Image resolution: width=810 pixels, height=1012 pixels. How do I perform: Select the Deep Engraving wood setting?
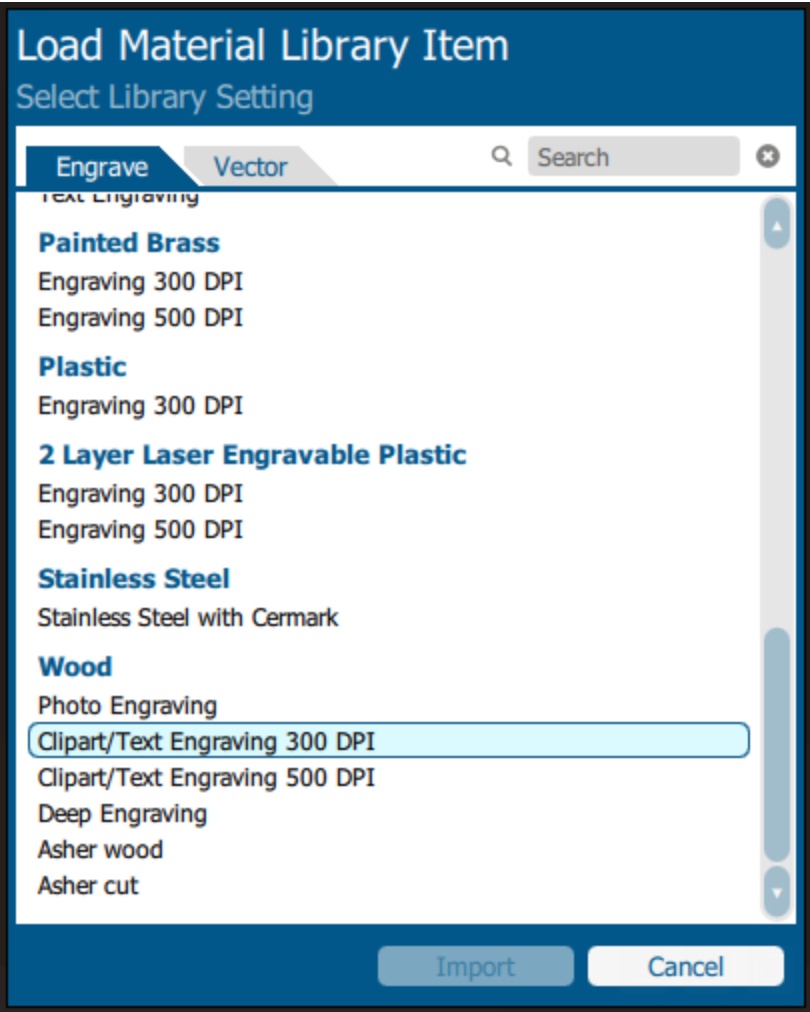[122, 814]
